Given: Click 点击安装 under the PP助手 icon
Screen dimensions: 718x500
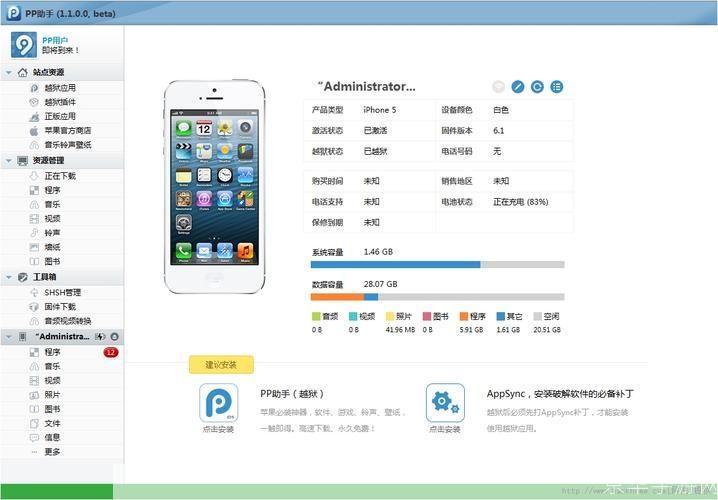Looking at the screenshot, I should [218, 429].
